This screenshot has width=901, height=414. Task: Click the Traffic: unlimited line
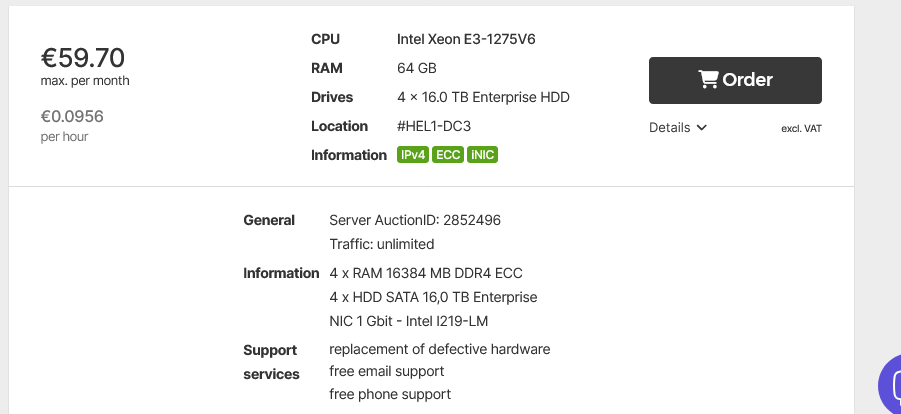coord(381,244)
